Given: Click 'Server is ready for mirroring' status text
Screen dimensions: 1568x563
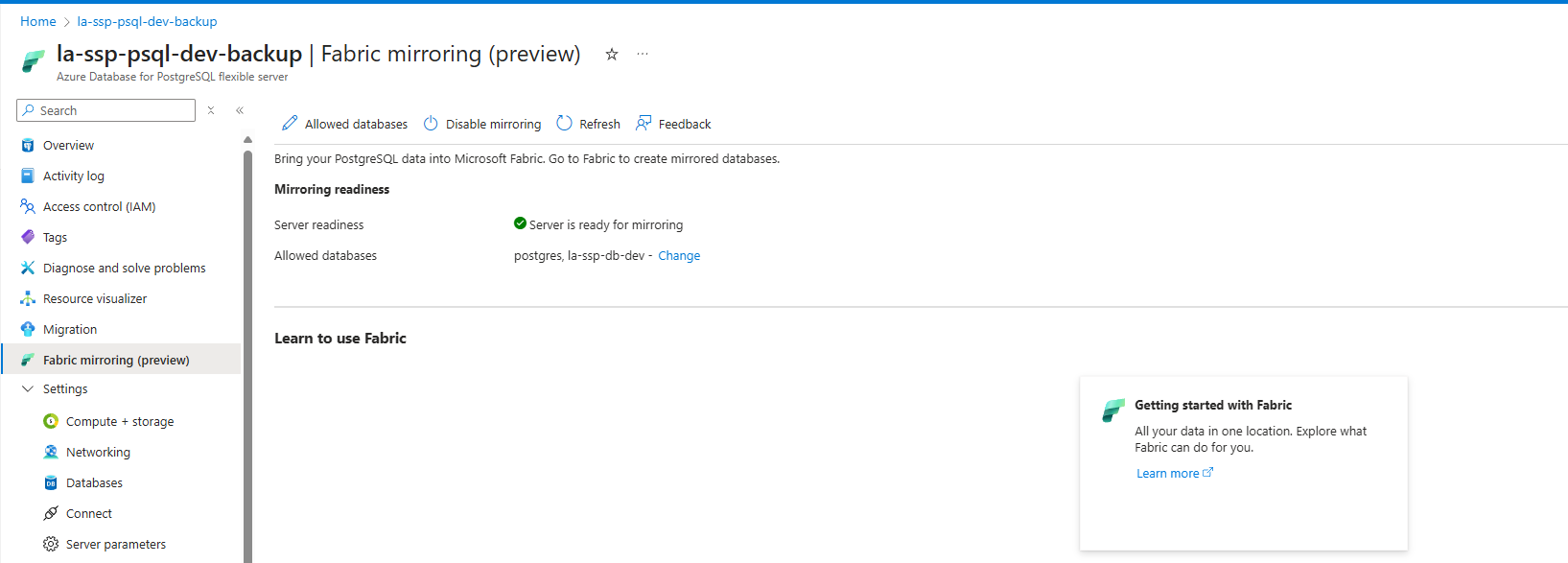Looking at the screenshot, I should click(x=606, y=225).
